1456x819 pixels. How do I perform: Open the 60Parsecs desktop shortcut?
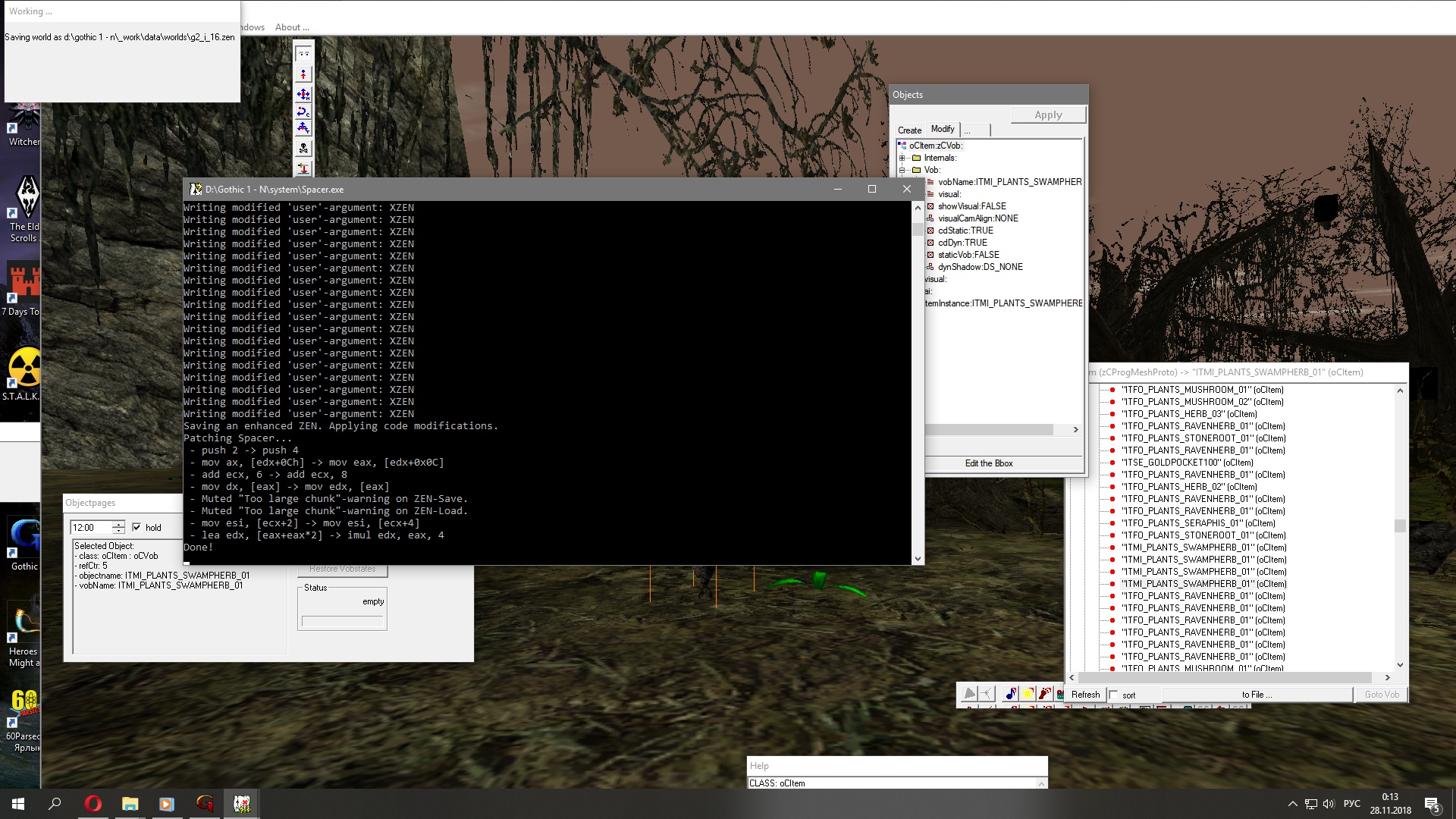pos(24,720)
